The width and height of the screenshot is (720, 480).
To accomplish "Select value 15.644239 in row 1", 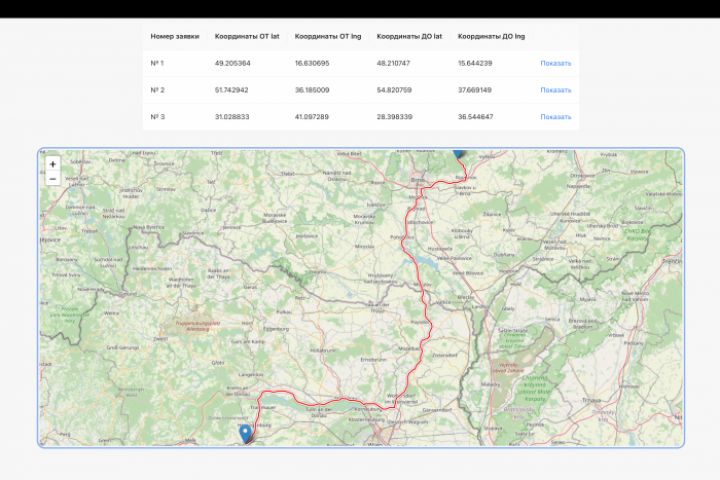I will point(475,63).
